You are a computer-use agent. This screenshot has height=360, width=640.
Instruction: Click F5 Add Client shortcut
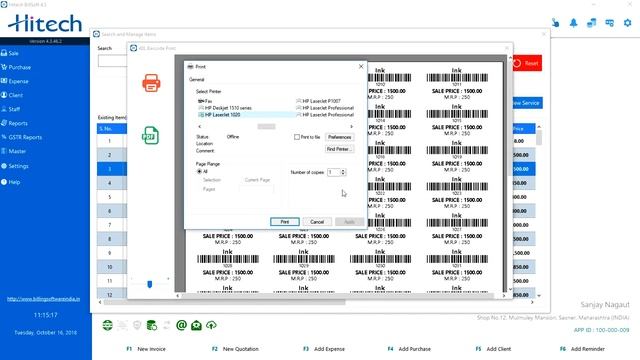(x=493, y=349)
